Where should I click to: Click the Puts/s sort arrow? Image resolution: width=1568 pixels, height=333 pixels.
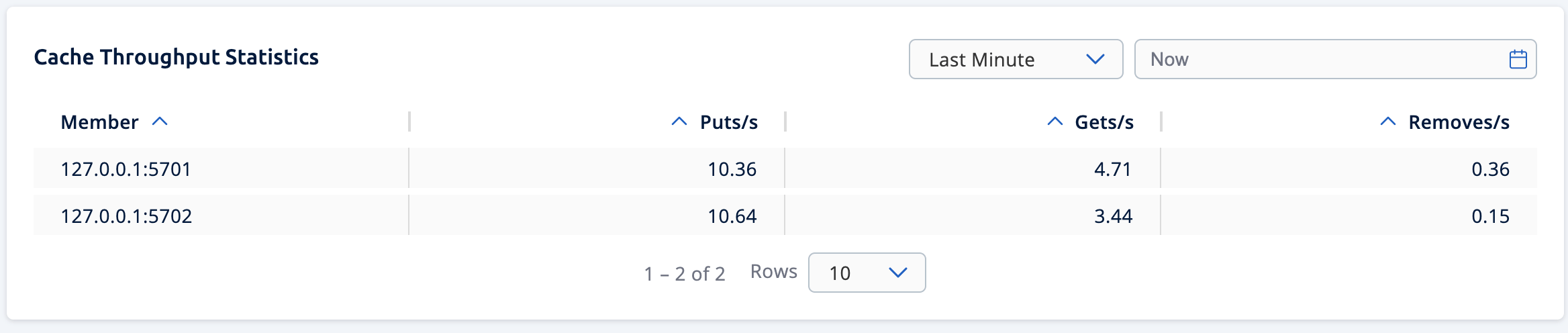tap(679, 122)
